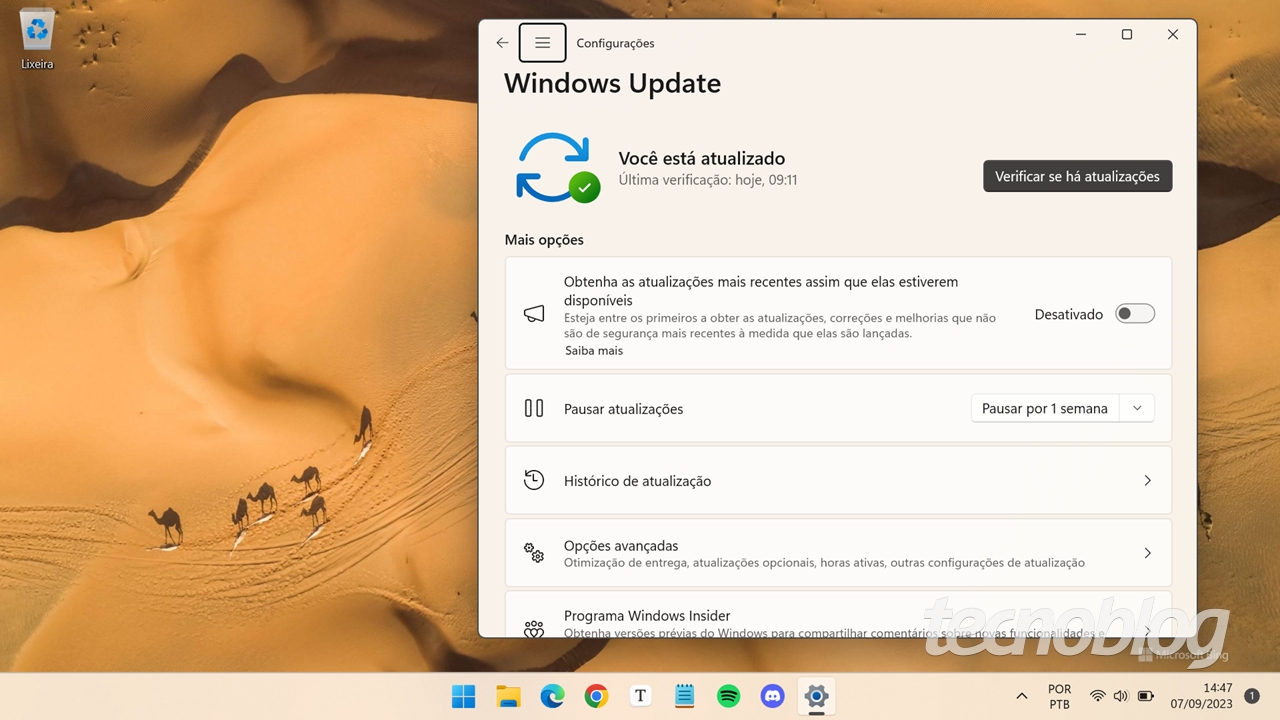Viewport: 1280px width, 720px height.
Task: Expand the Pausar atualizações duration dropdown
Action: click(1137, 408)
